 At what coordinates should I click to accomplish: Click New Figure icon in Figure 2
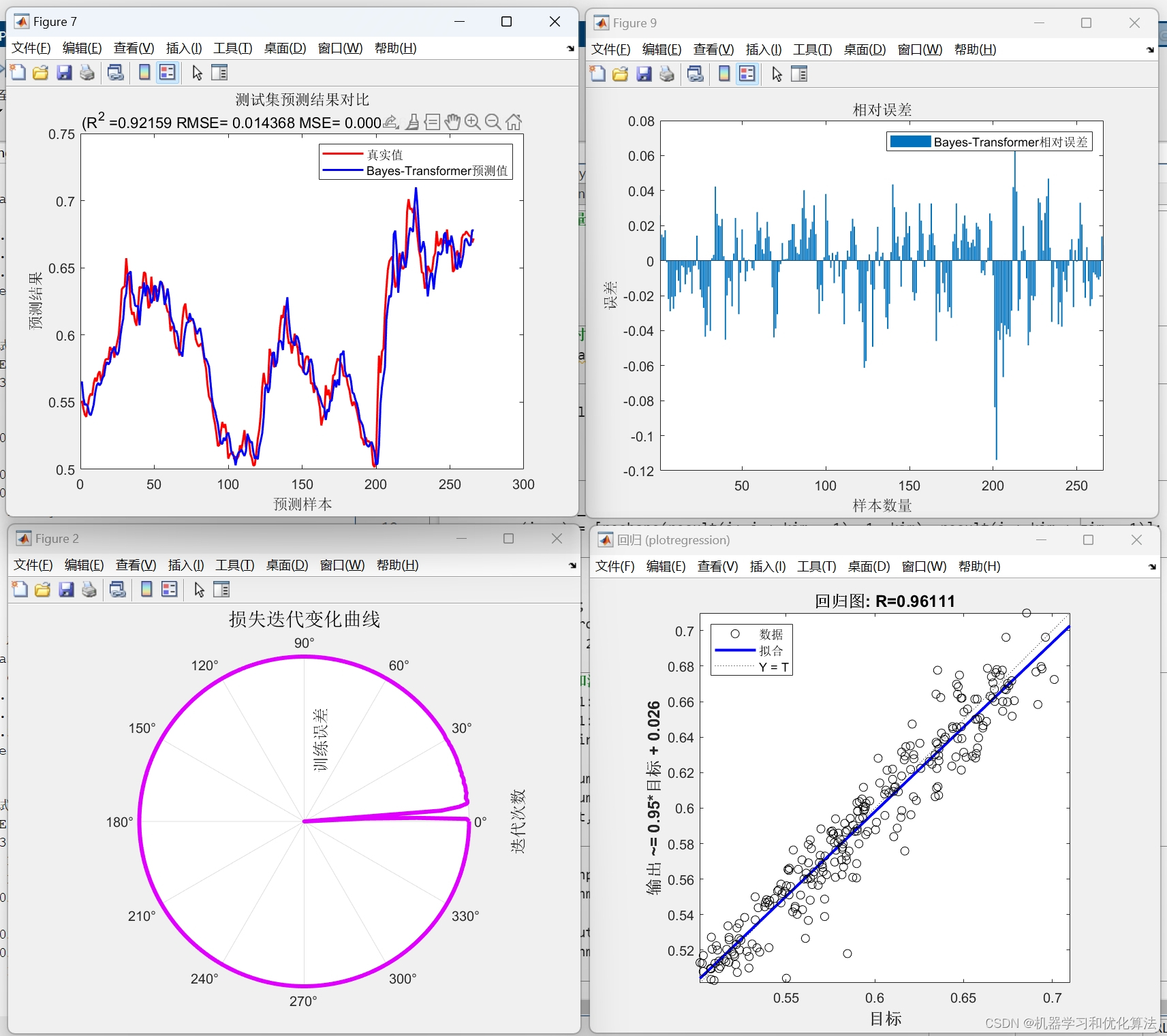20,589
